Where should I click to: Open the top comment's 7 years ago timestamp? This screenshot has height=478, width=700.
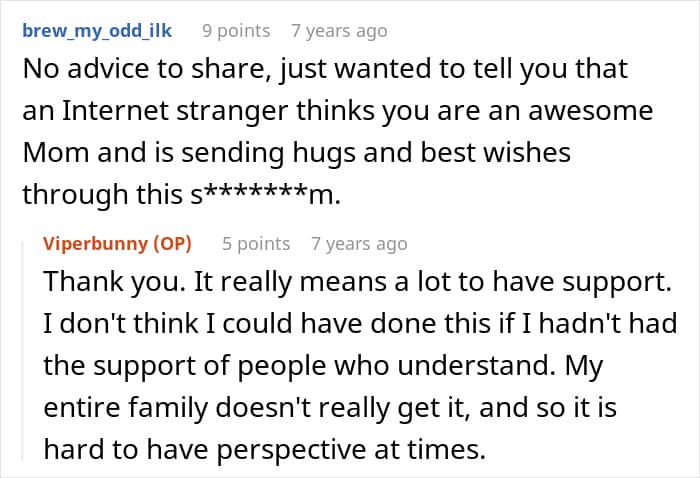(x=339, y=31)
